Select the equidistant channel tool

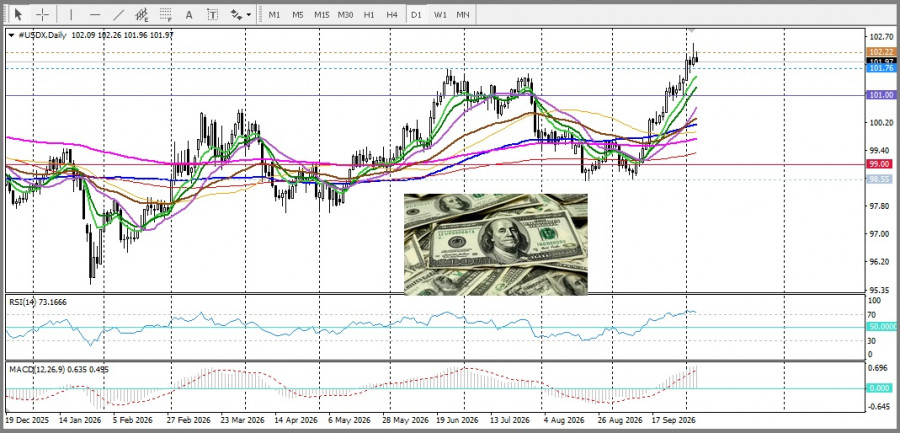point(142,14)
